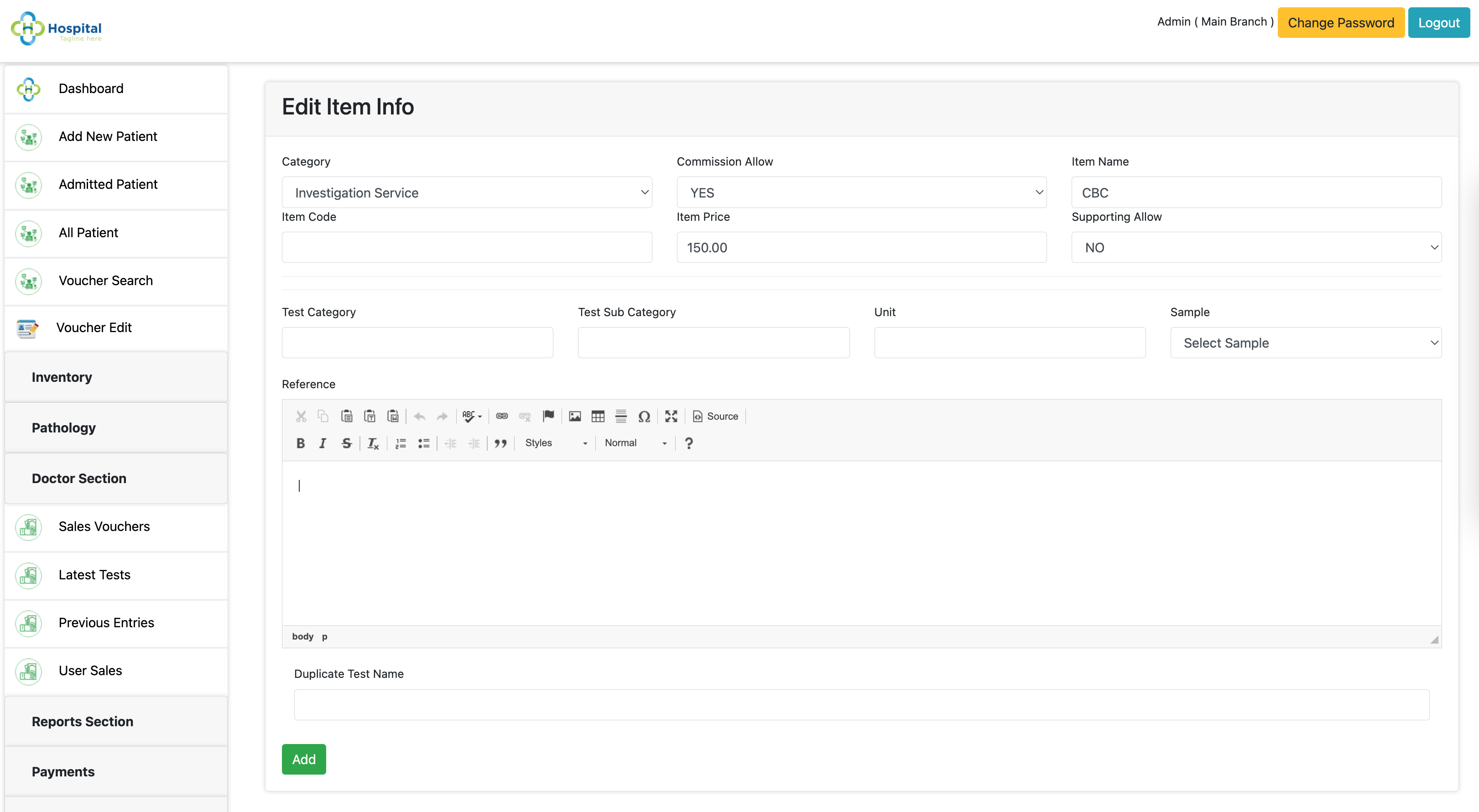Click the insert Image icon

(x=575, y=416)
